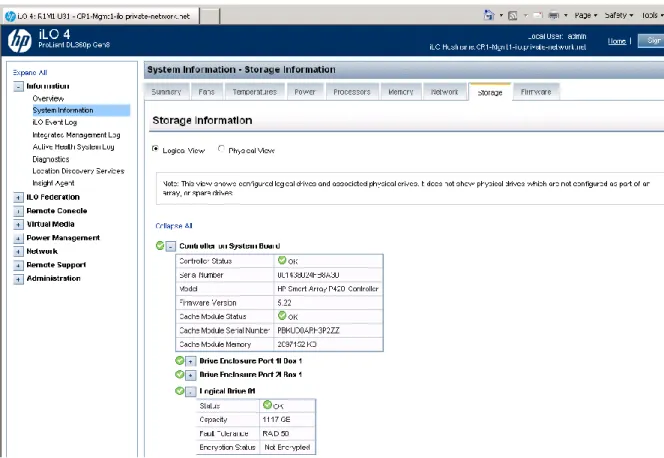Expand the Remote Console section

[18, 211]
